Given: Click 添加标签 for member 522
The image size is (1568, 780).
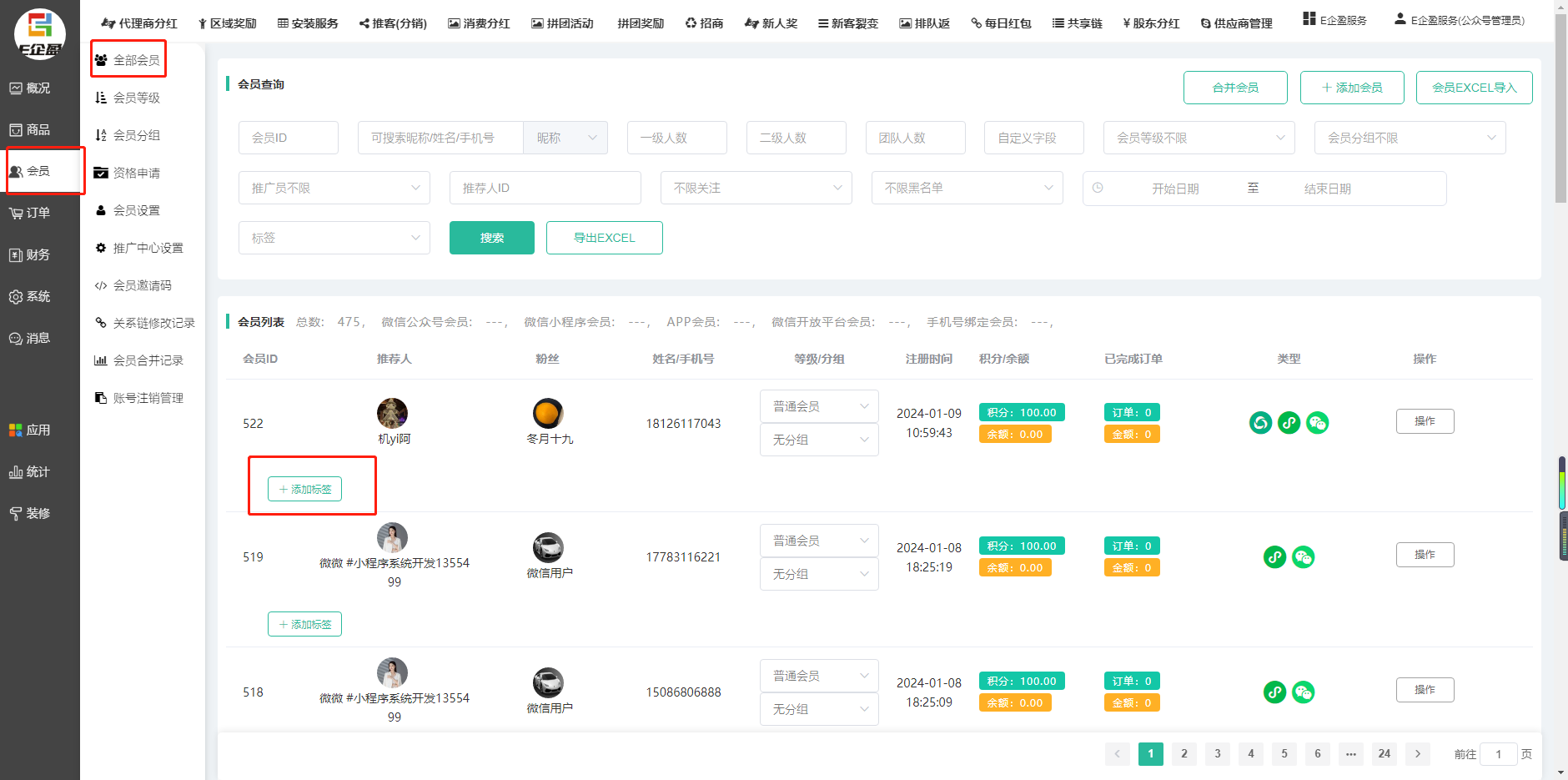Looking at the screenshot, I should coord(304,489).
